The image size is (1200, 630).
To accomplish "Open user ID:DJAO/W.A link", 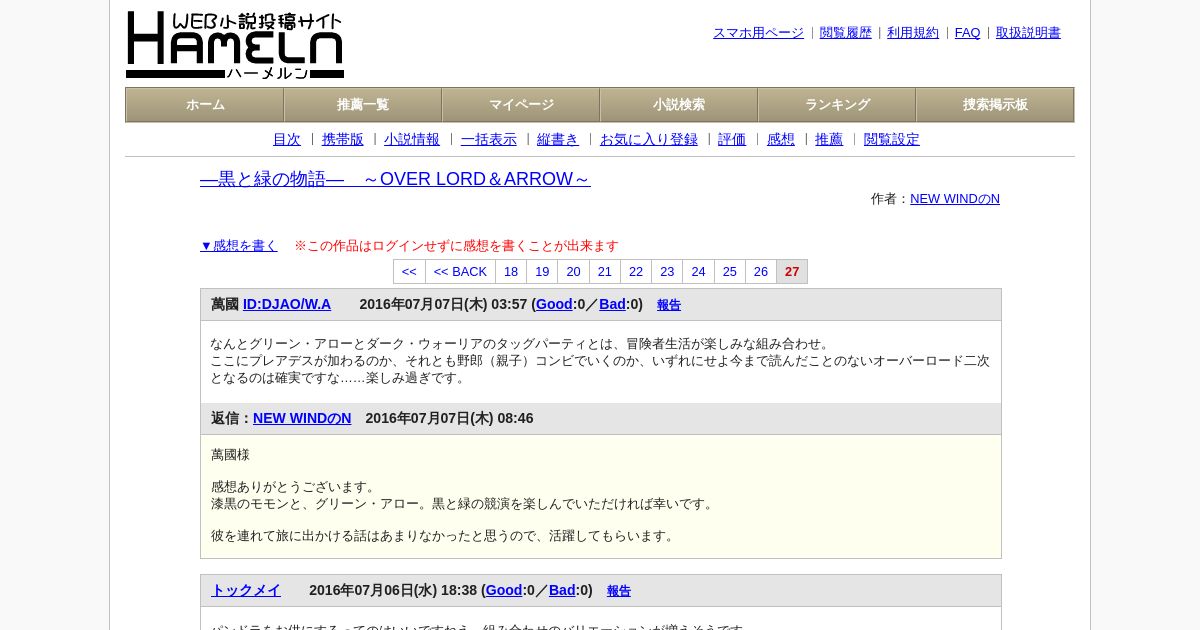I will [x=287, y=304].
